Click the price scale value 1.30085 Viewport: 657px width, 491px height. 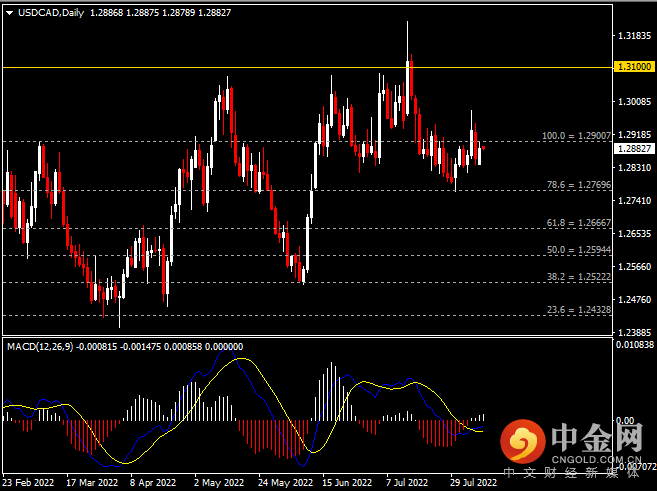tap(635, 102)
